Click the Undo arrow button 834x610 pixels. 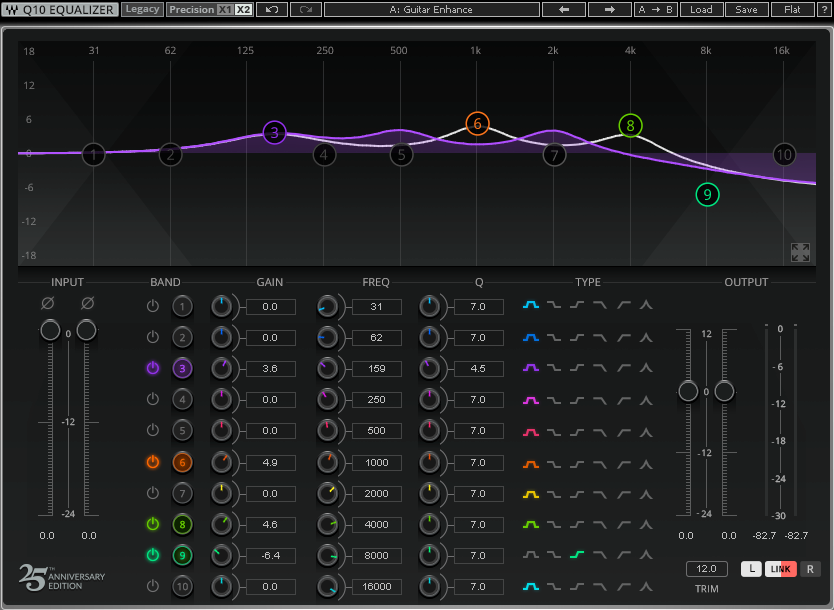coord(272,10)
